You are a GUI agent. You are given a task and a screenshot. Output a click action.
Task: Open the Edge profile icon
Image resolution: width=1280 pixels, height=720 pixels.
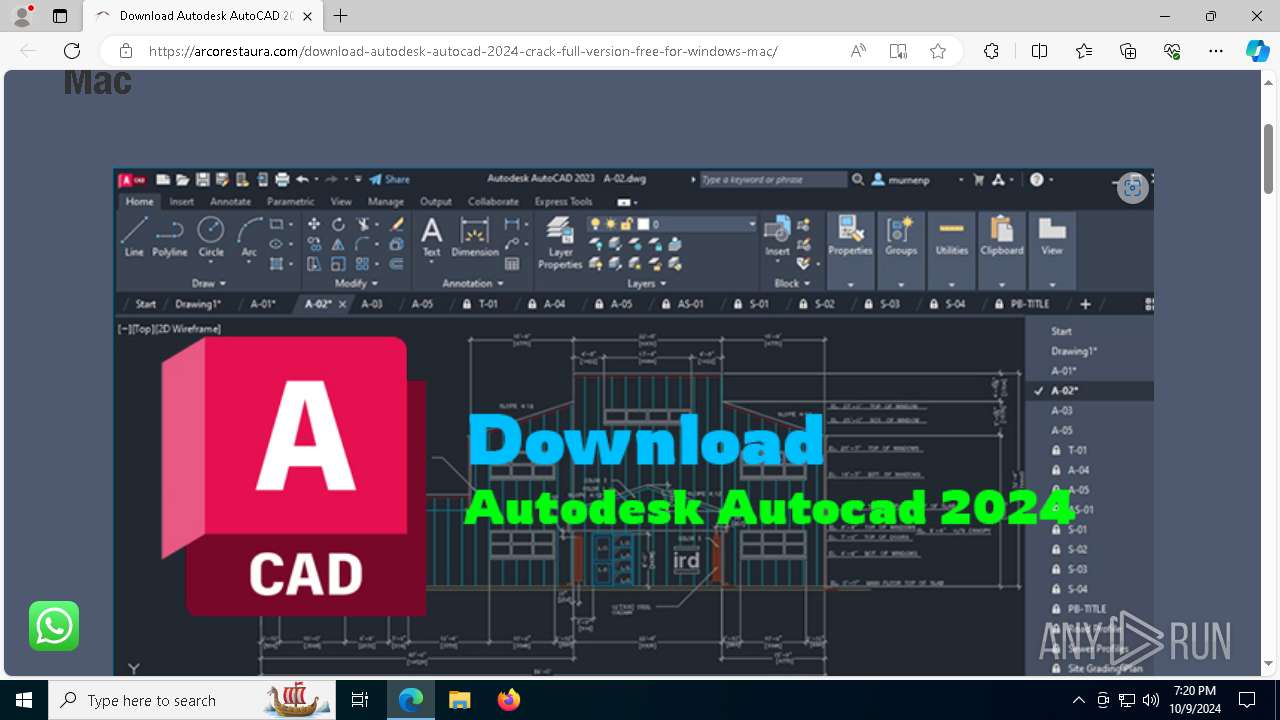pyautogui.click(x=21, y=16)
